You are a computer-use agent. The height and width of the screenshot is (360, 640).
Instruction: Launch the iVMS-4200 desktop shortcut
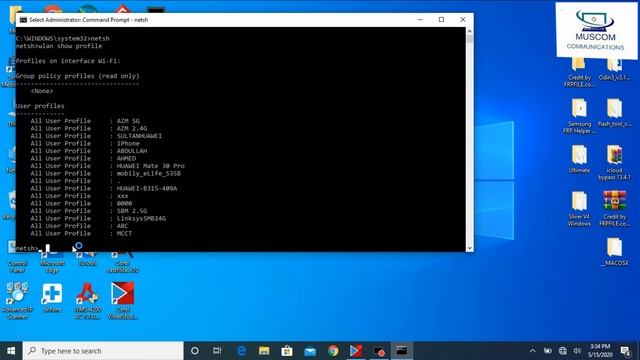pyautogui.click(x=87, y=301)
